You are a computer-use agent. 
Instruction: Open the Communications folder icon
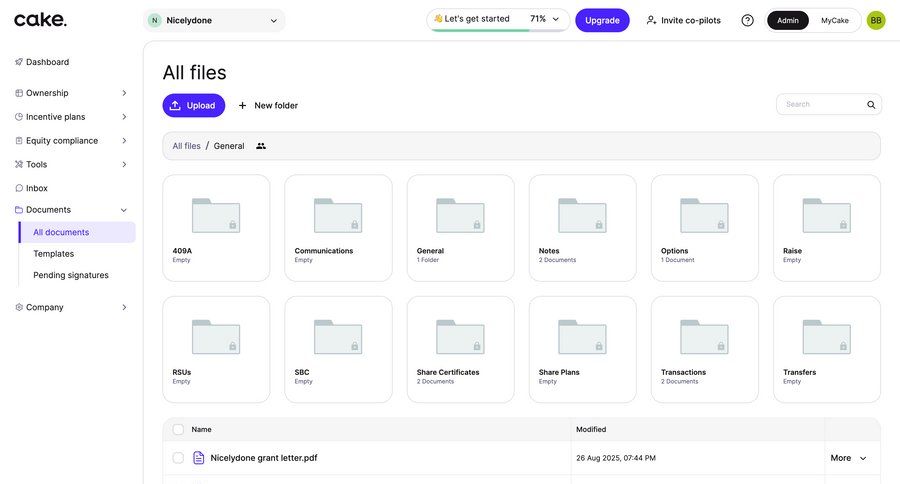tap(338, 215)
